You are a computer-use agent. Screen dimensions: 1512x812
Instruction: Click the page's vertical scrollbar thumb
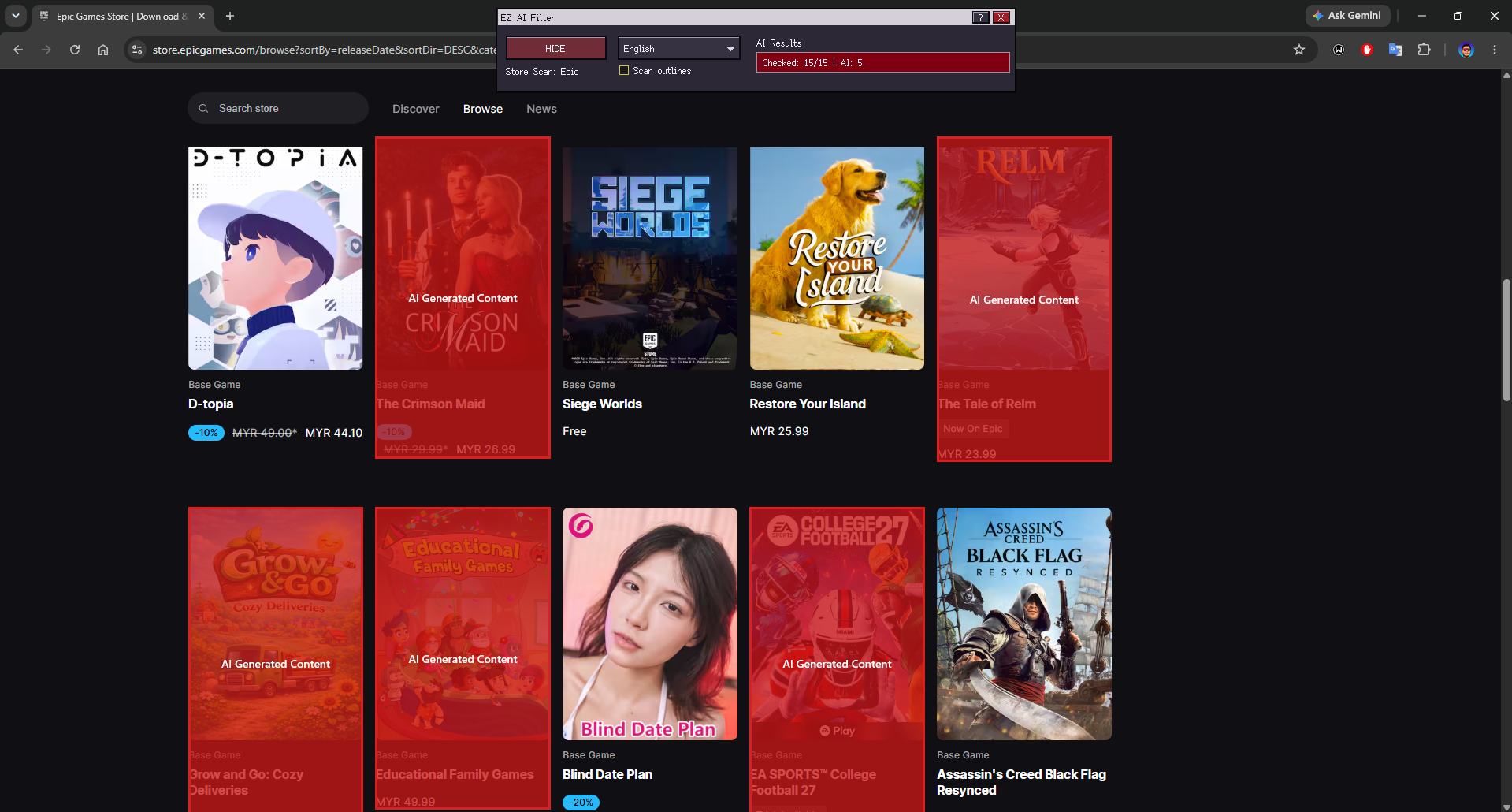tap(1506, 341)
